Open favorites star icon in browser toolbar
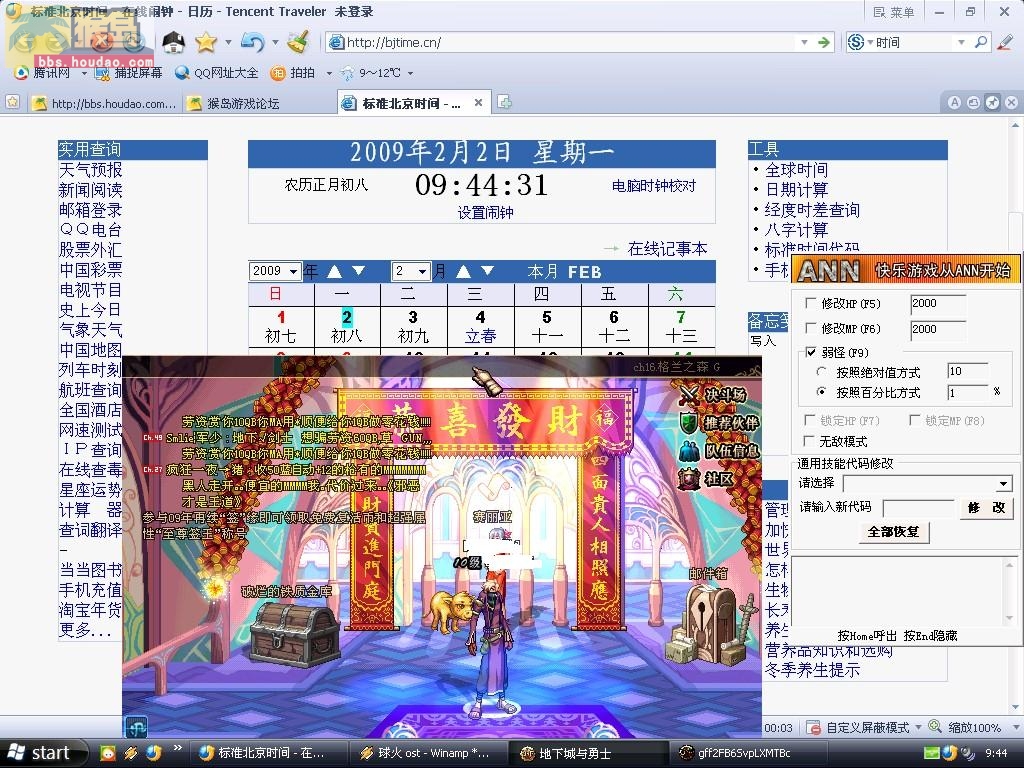Image resolution: width=1024 pixels, height=768 pixels. [x=206, y=42]
